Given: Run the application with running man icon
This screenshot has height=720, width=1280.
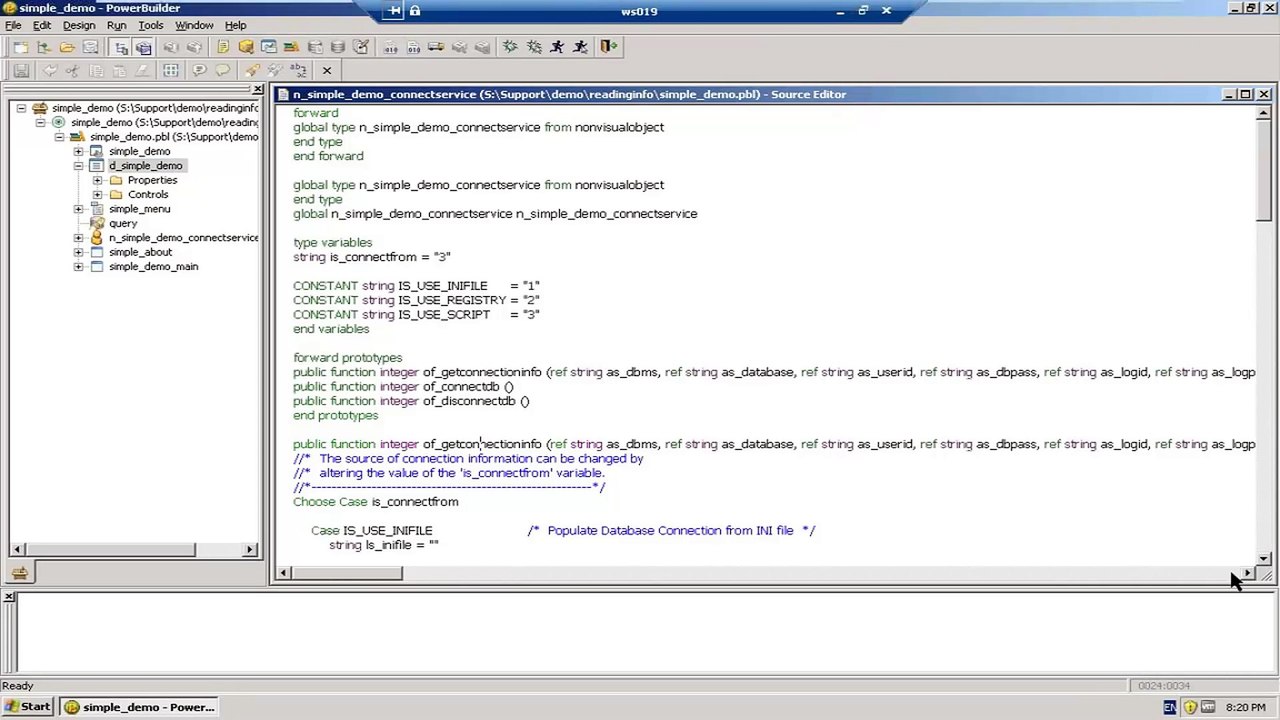Looking at the screenshot, I should (x=557, y=47).
